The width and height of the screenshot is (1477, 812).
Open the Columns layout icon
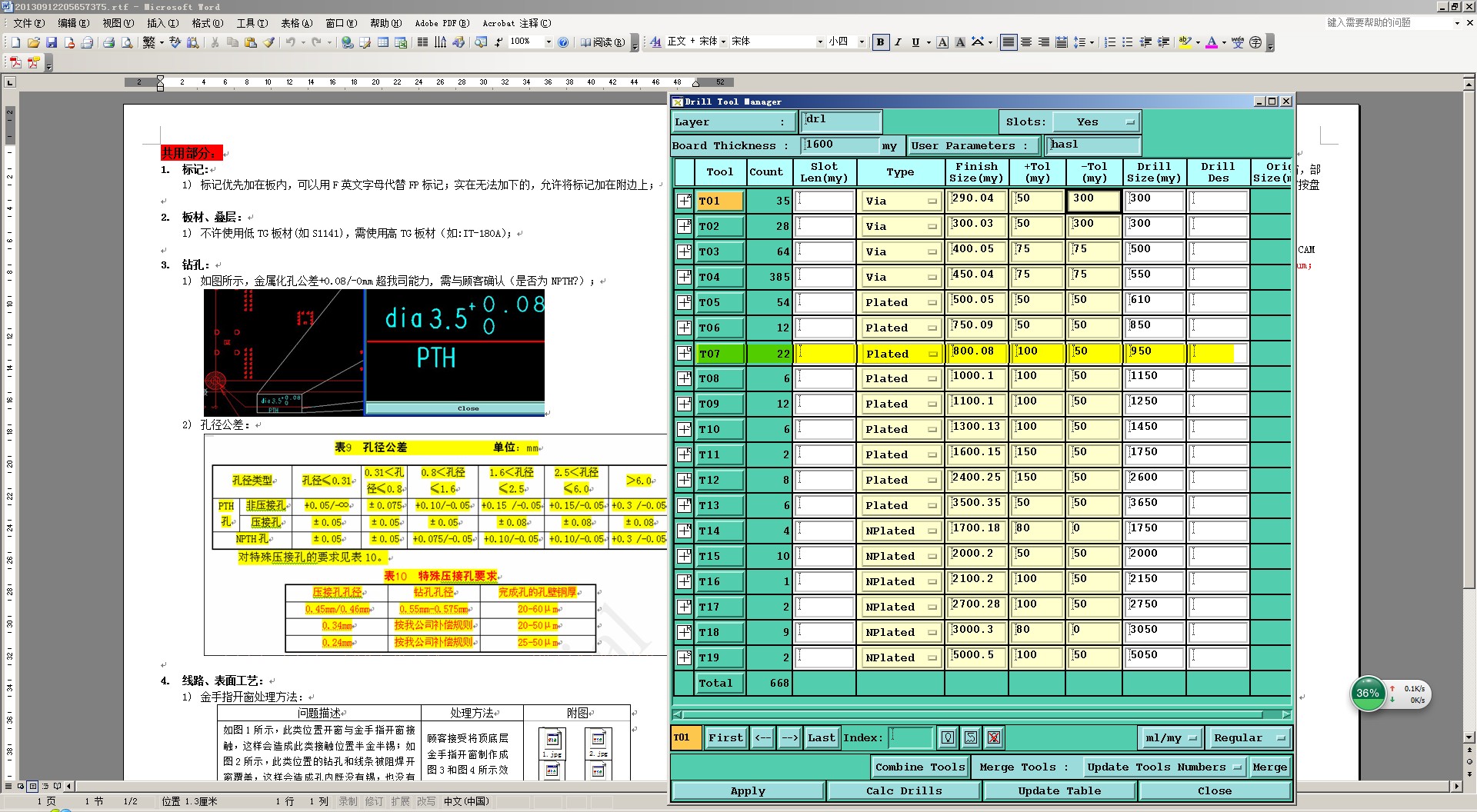(422, 42)
